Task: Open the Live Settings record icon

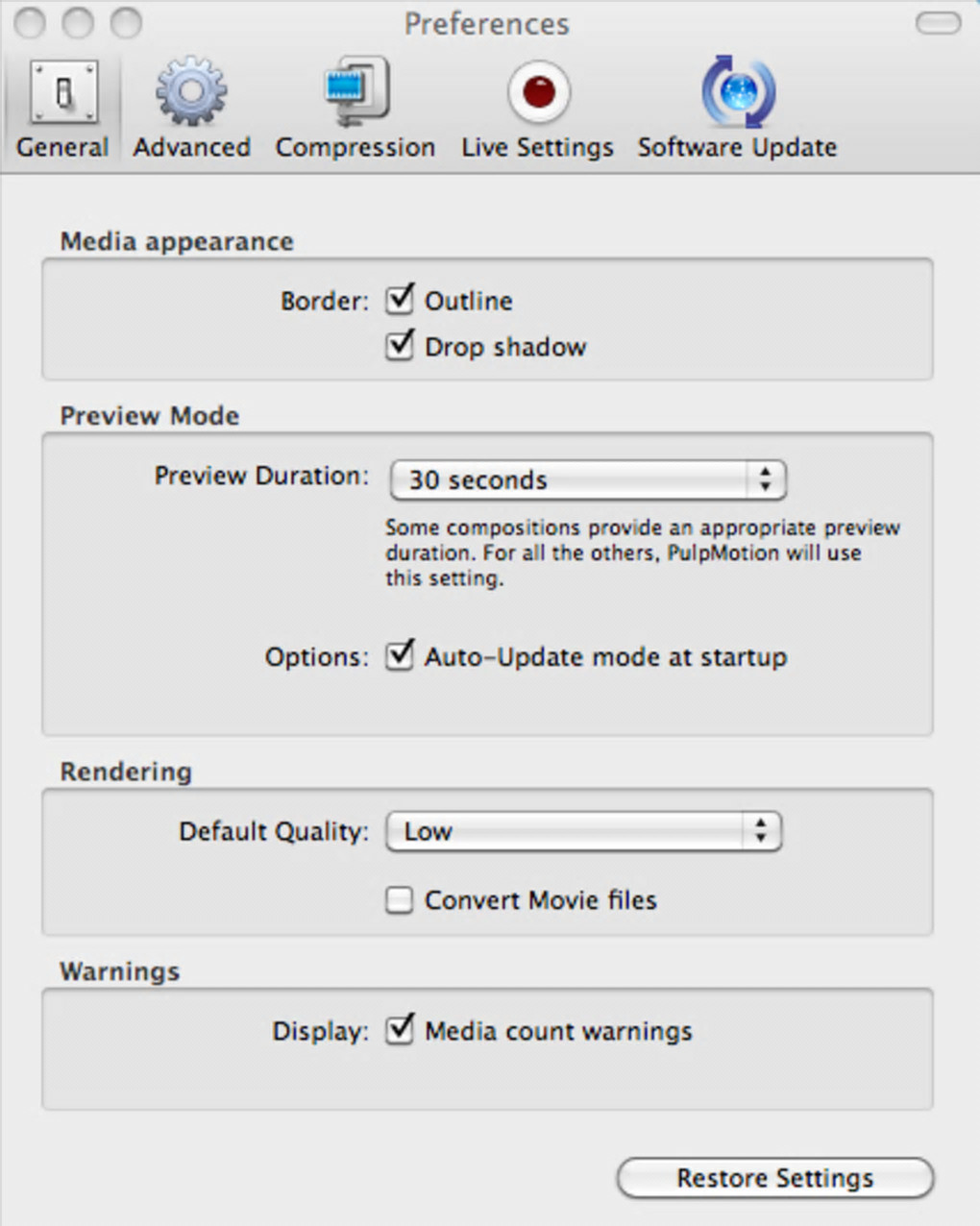Action: (x=538, y=93)
